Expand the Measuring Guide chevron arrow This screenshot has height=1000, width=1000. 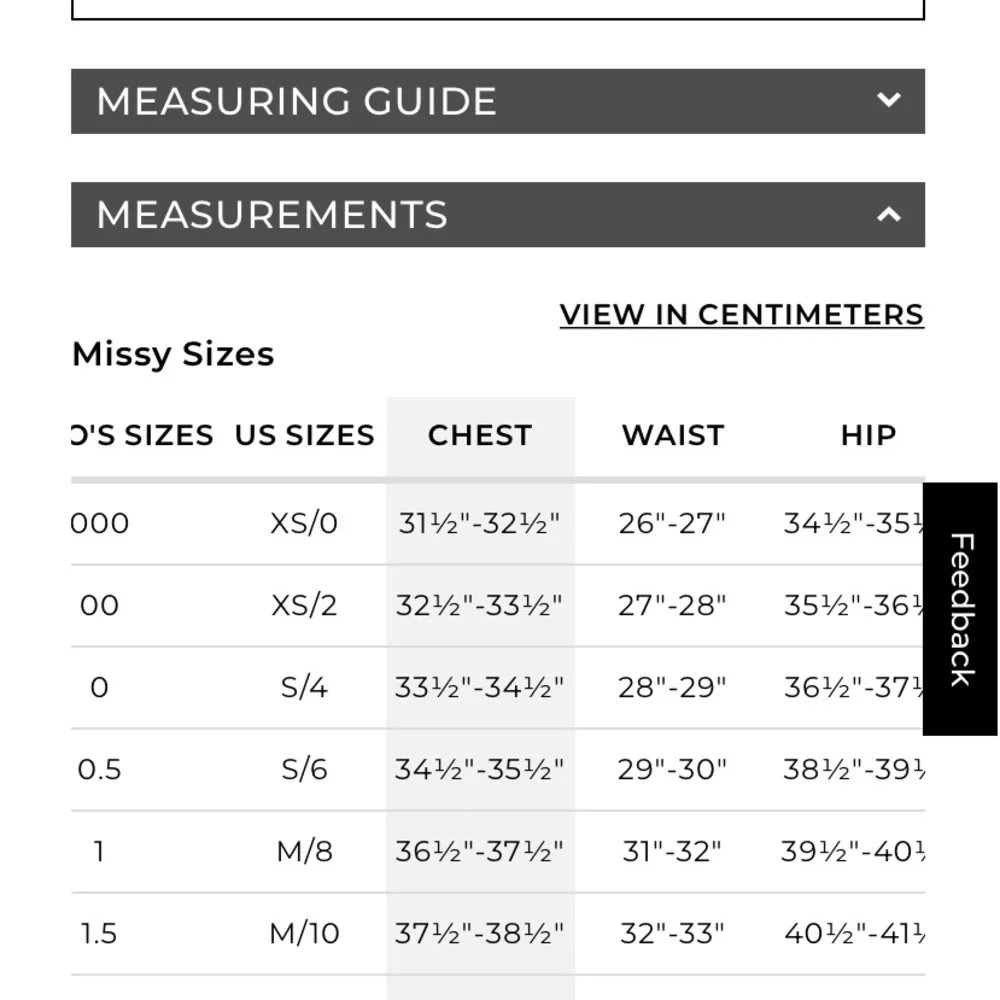pyautogui.click(x=888, y=100)
